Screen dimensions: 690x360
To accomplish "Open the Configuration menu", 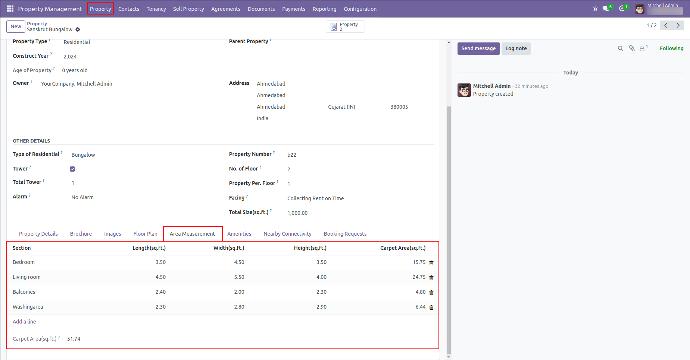I will (x=360, y=9).
